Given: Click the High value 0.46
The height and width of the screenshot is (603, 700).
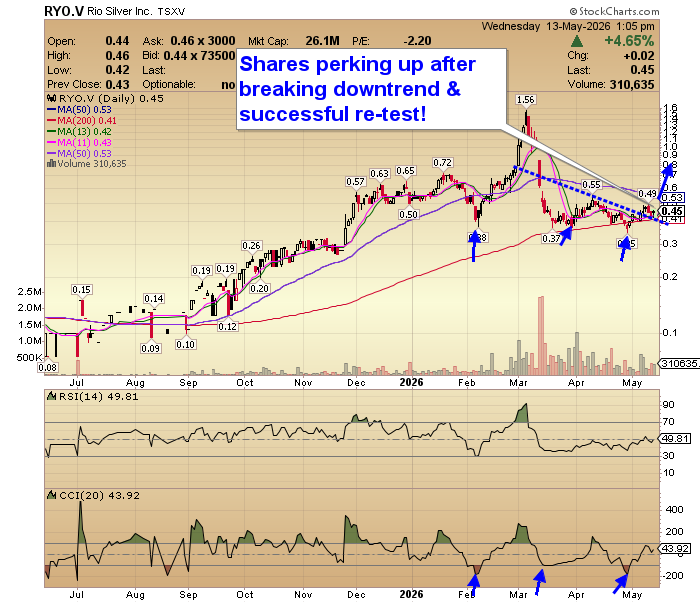Looking at the screenshot, I should pos(117,56).
